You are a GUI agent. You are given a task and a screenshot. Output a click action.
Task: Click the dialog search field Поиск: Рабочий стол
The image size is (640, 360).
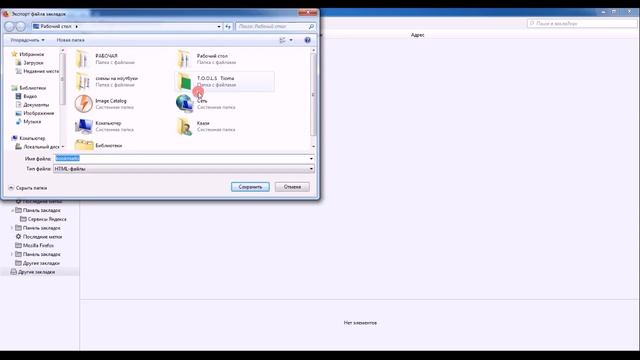[272, 27]
